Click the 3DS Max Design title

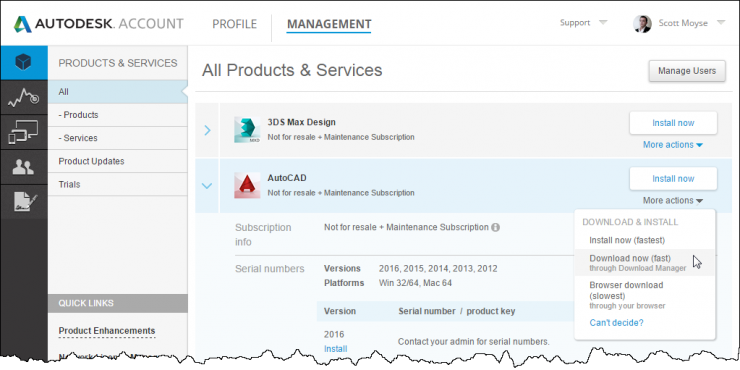coord(301,122)
